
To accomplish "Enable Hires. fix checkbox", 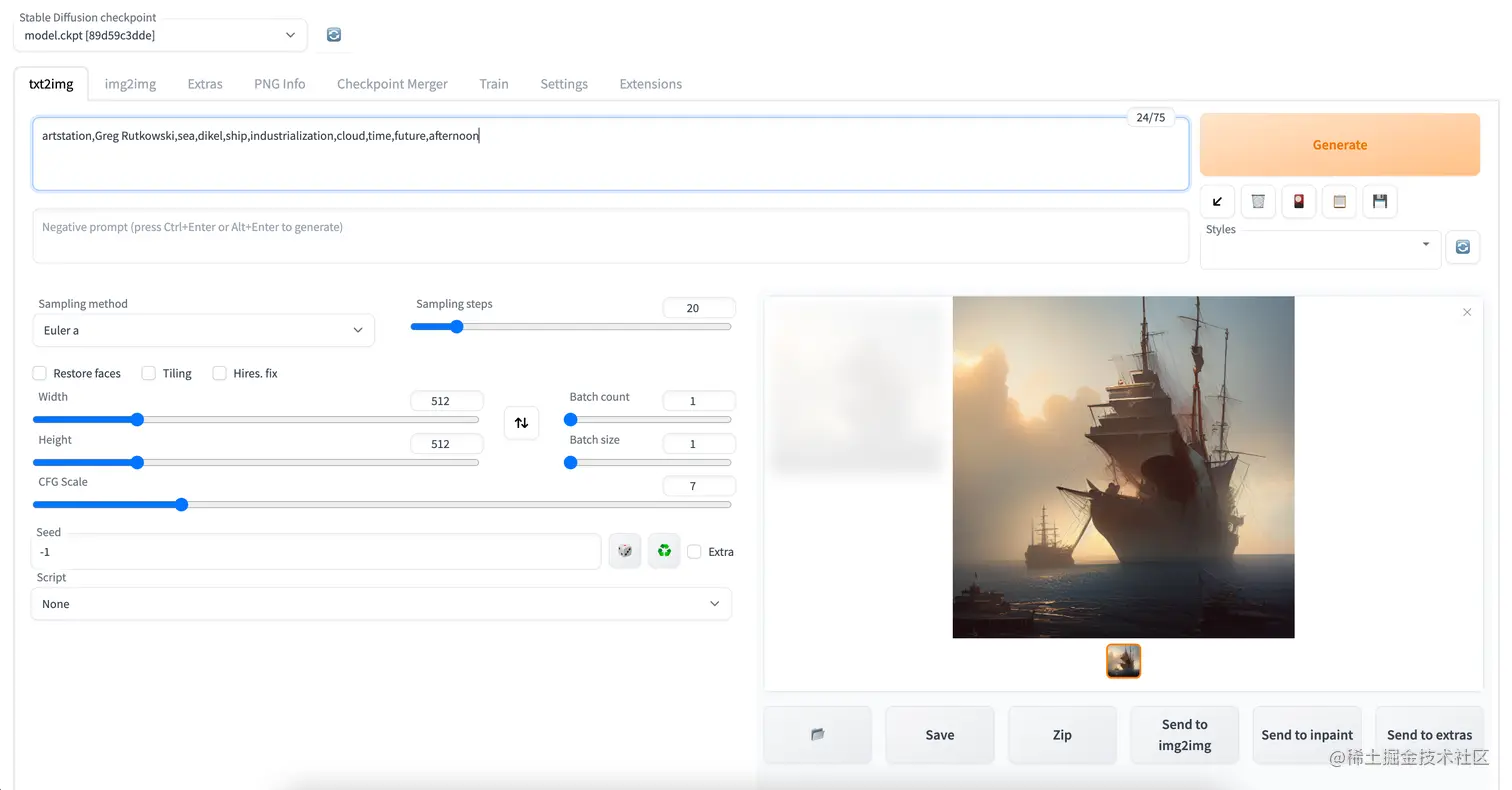I will point(219,373).
